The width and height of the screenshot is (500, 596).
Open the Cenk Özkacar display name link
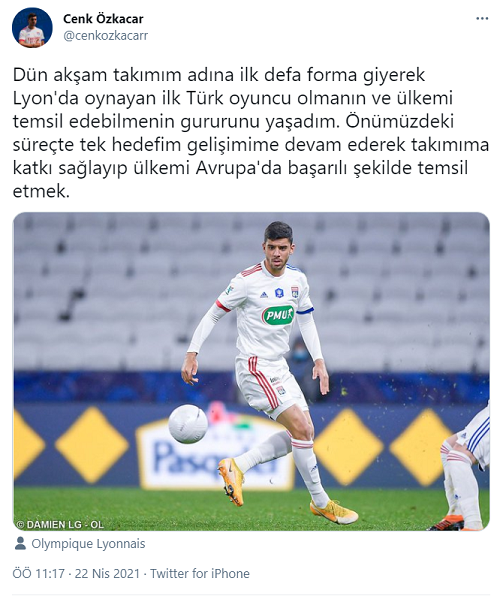tap(103, 19)
